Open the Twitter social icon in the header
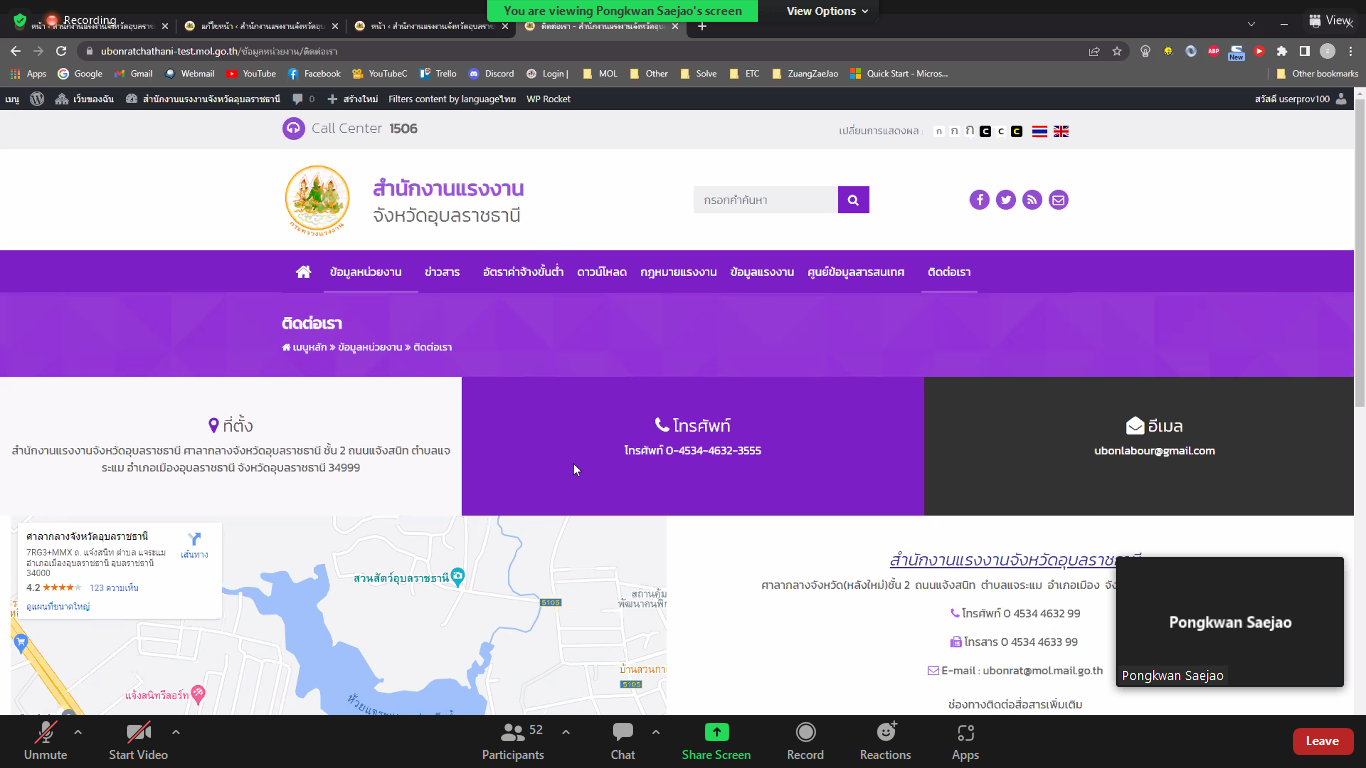Screen dimensions: 1366x768 1006,200
